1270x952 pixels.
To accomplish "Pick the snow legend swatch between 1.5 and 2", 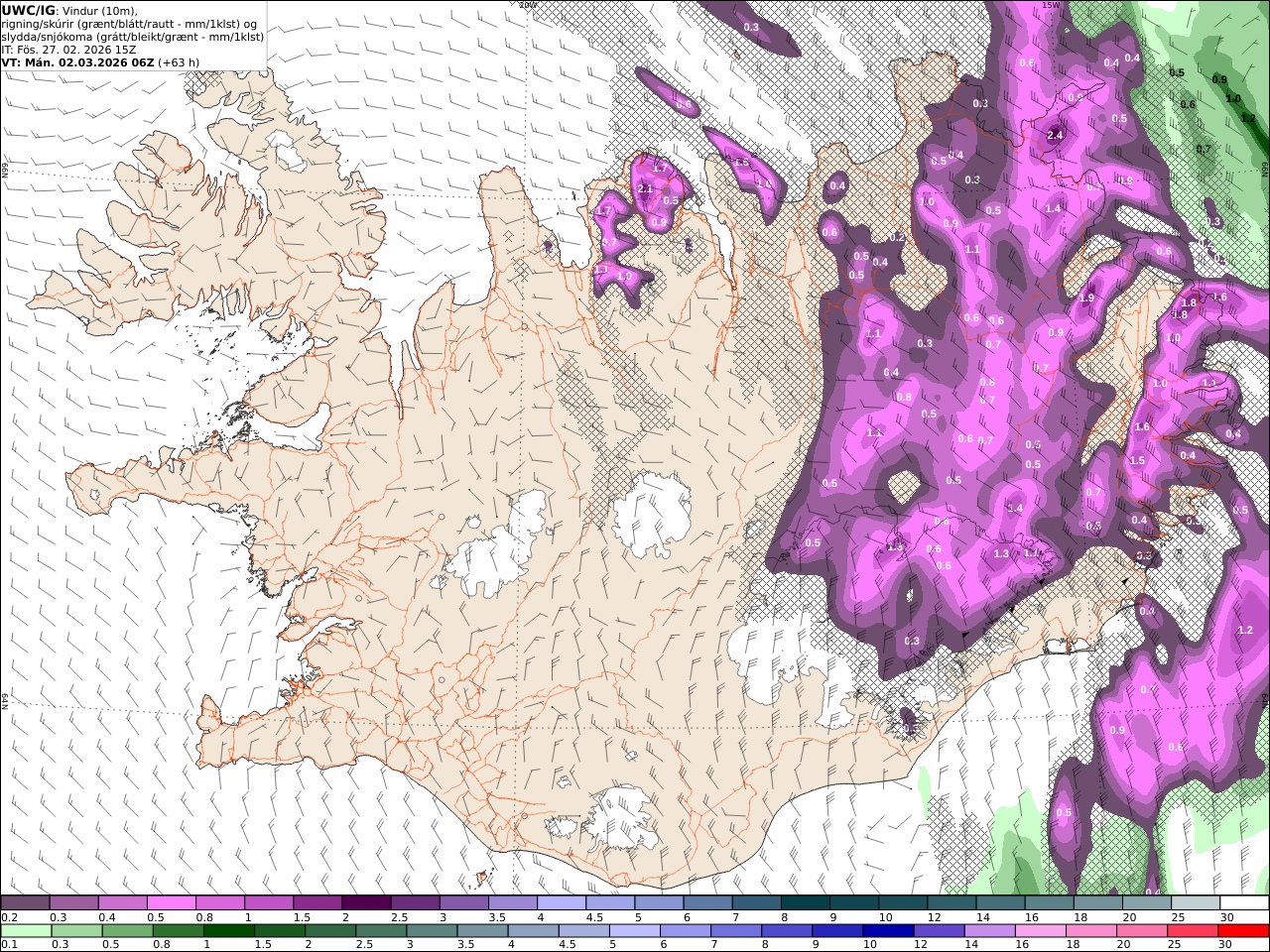I will pyautogui.click(x=317, y=902).
